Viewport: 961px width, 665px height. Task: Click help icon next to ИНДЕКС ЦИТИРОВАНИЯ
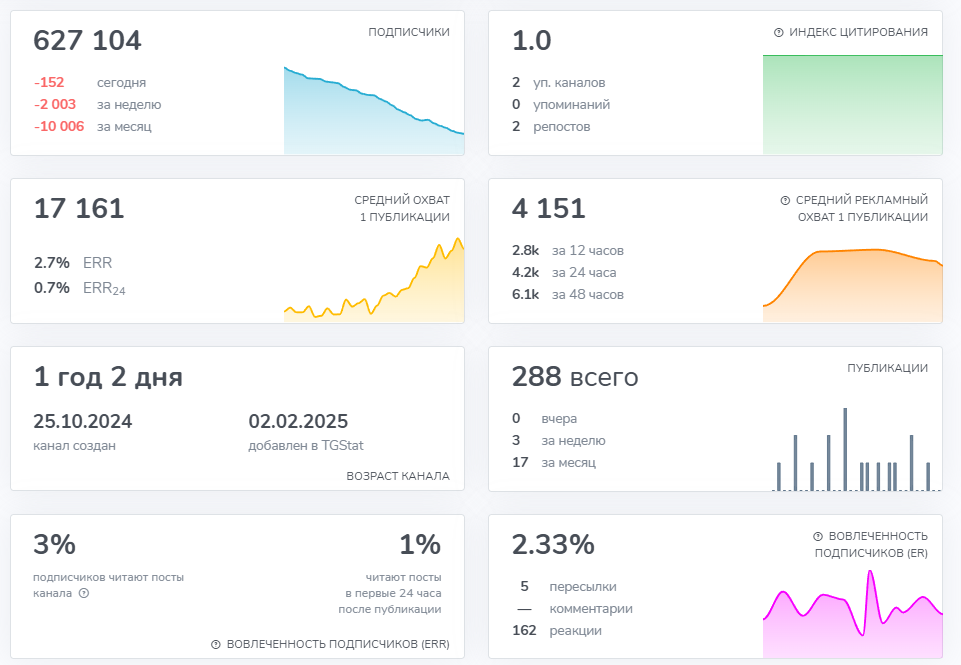[x=778, y=32]
